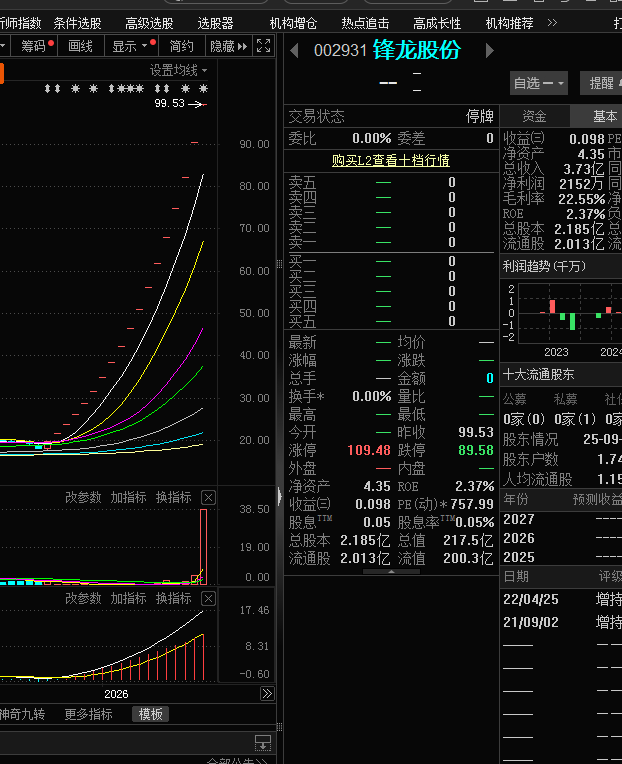Click 加指标 in the volume indicator panel
The height and width of the screenshot is (764, 622).
(x=129, y=497)
